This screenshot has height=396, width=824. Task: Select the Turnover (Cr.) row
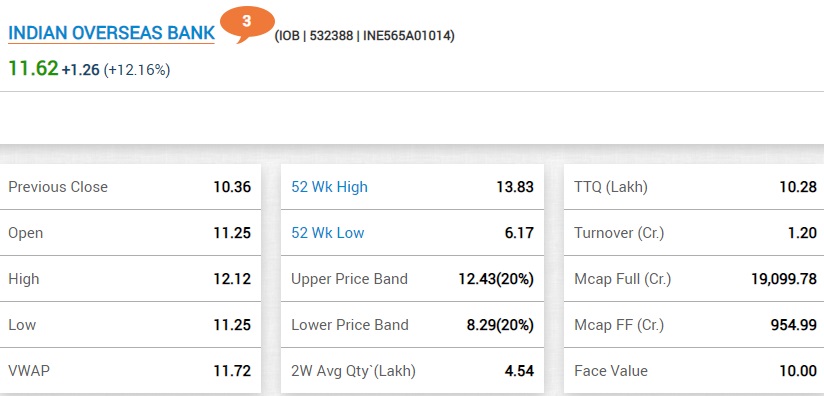point(694,233)
